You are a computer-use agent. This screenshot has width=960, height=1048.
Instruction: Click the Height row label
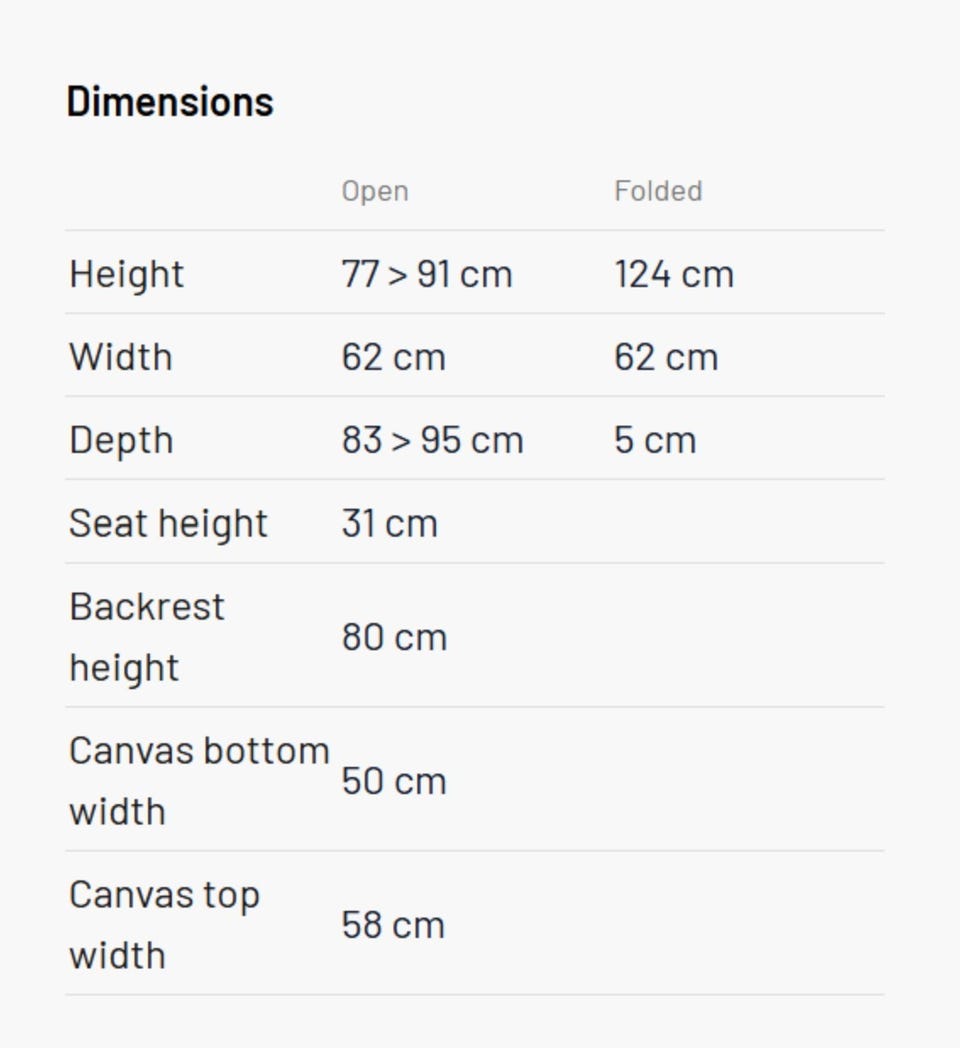click(127, 274)
